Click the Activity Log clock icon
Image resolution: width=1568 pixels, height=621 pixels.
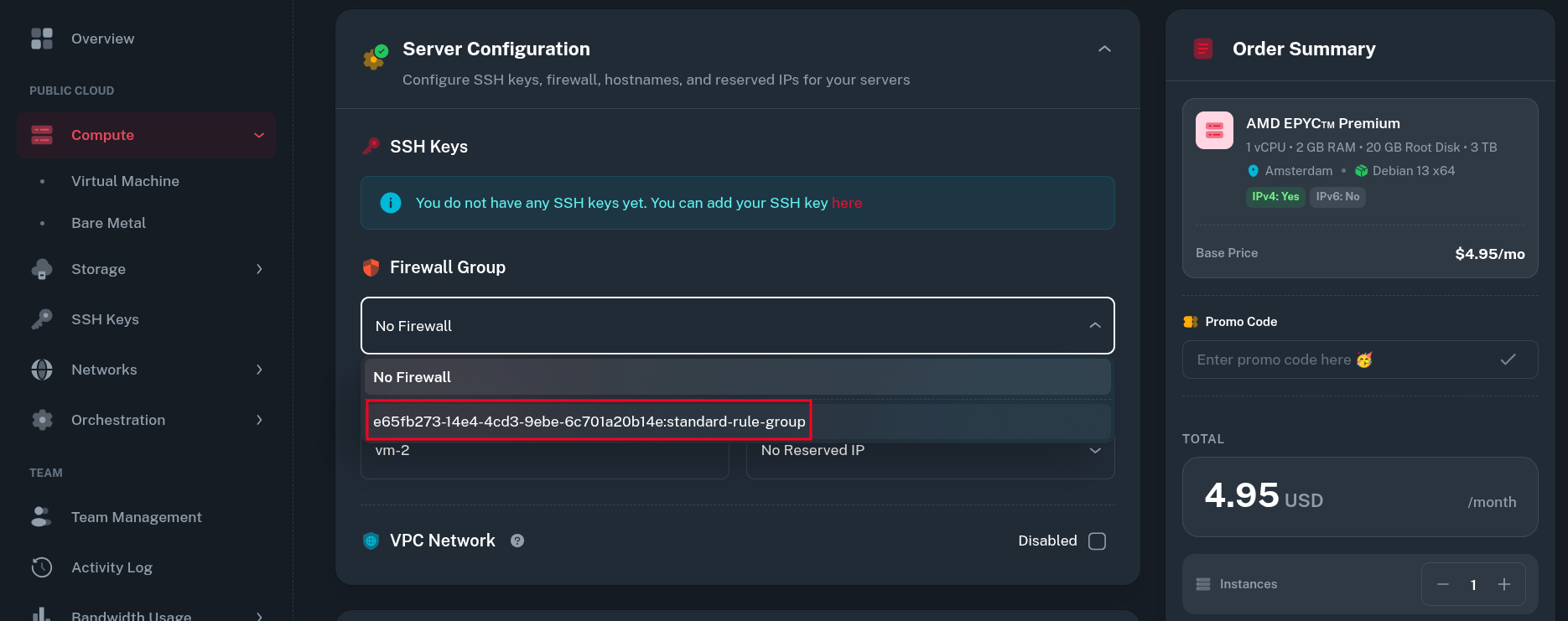coord(42,567)
